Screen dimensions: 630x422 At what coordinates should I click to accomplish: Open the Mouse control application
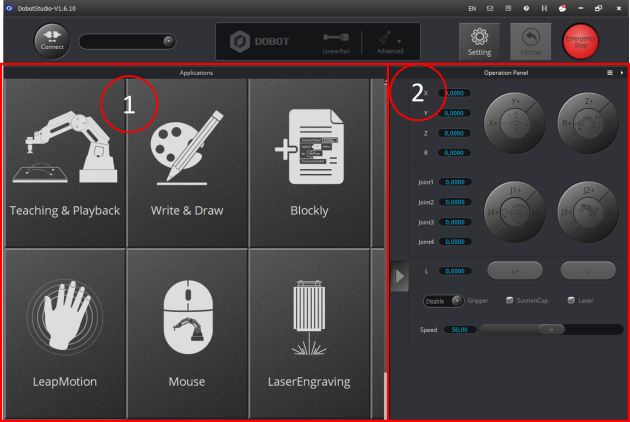coord(187,334)
